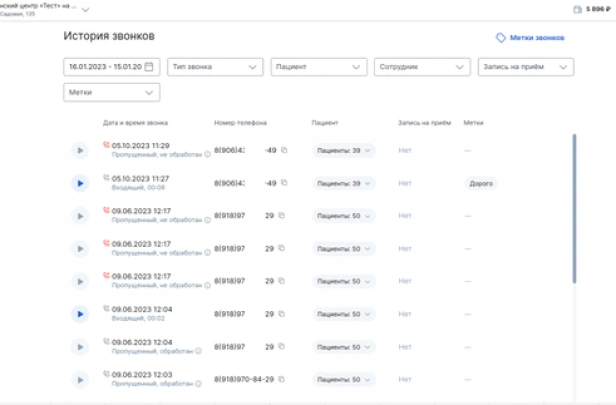Expand the Тип звонка filter dropdown
Image resolution: width=616 pixels, height=405 pixels.
coord(215,67)
